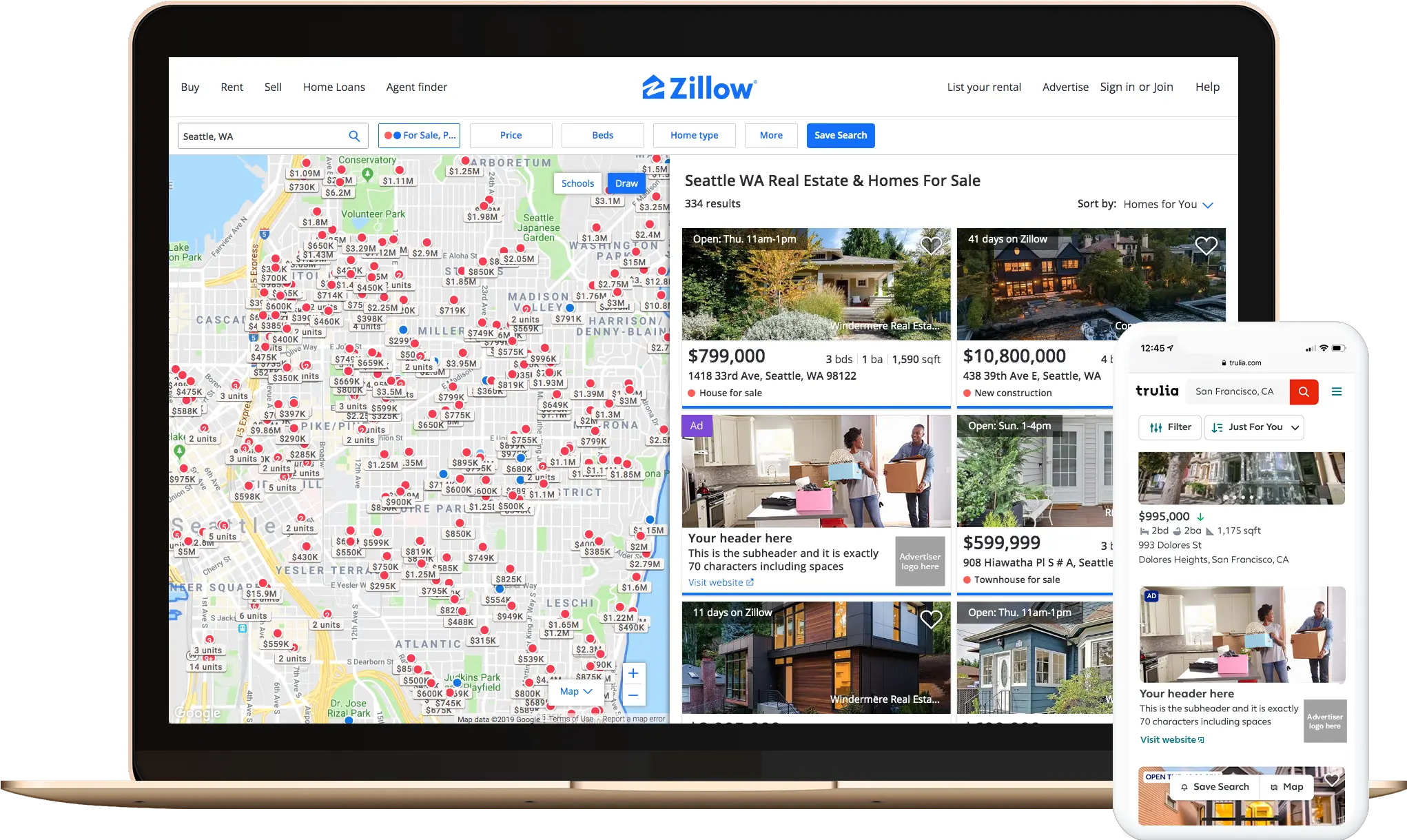The height and width of the screenshot is (840, 1407).
Task: Expand the More filters dropdown
Action: 770,135
